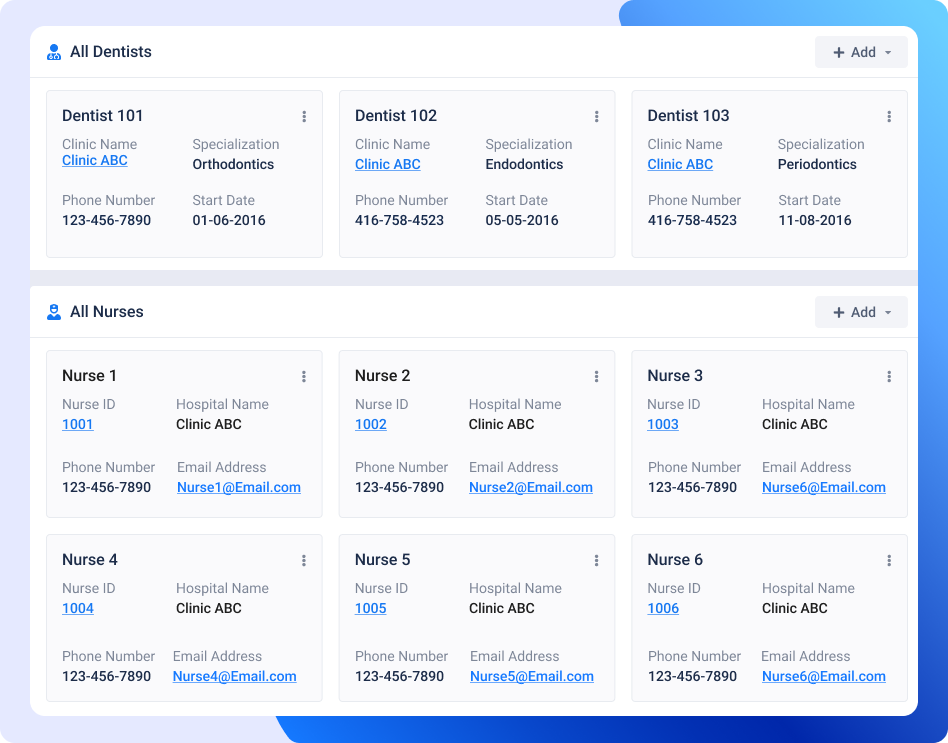This screenshot has width=948, height=743.
Task: Open Nurse ID 1002 link
Action: [371, 424]
